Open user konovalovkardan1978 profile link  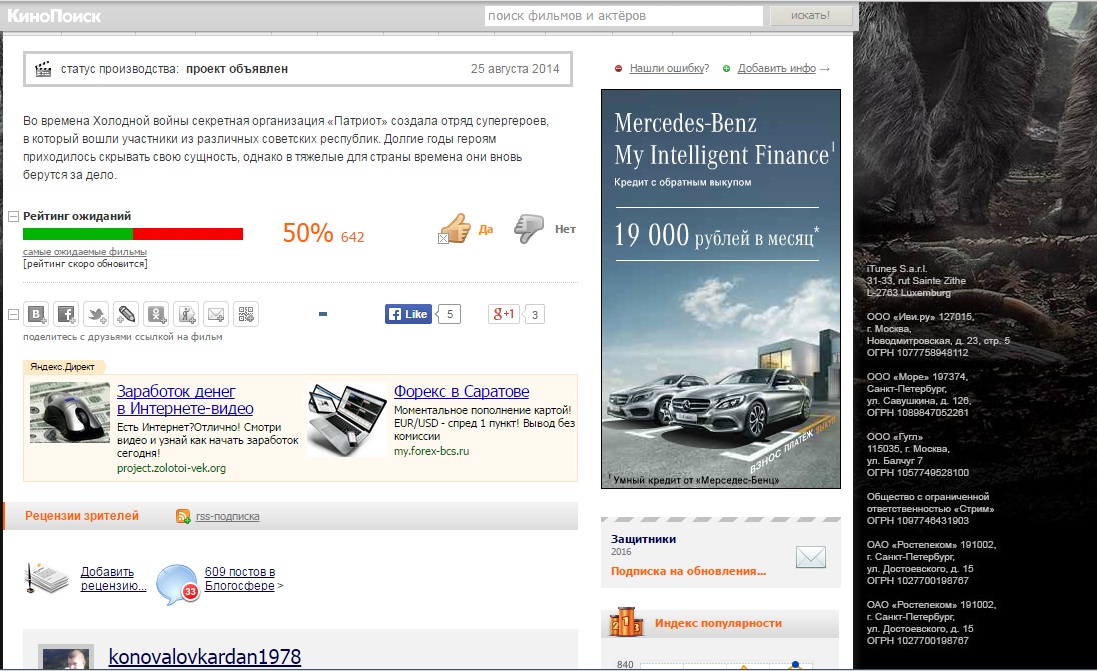[x=205, y=656]
